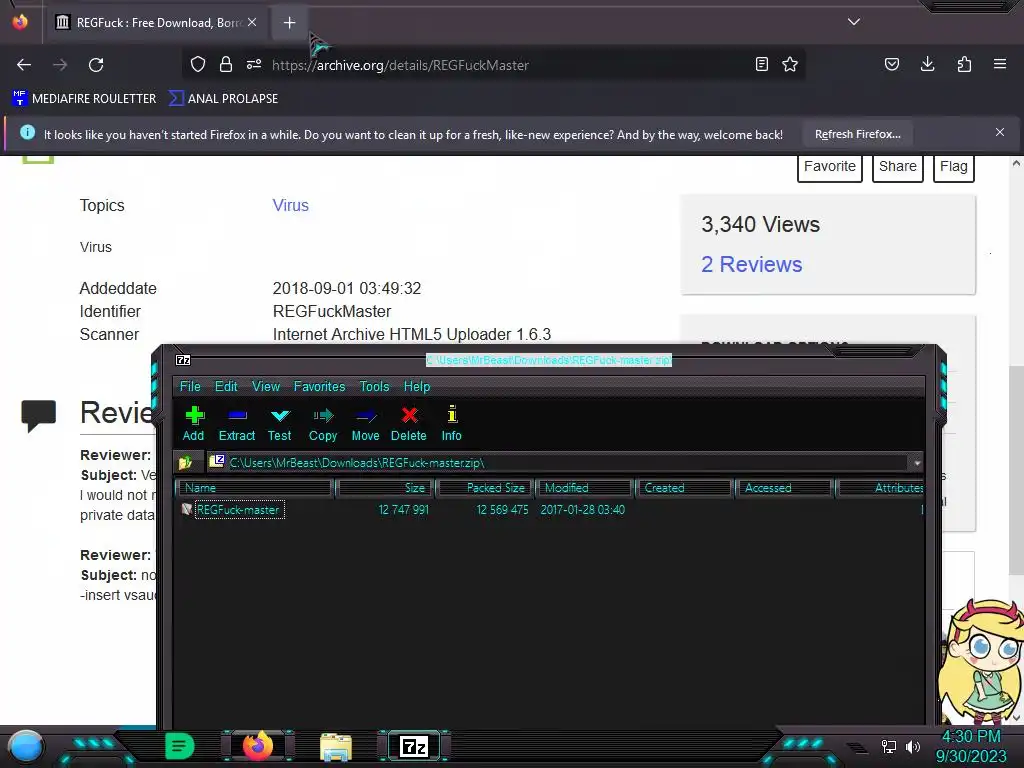Click the 7-Zip address path field
1024x768 pixels.
tap(558, 462)
